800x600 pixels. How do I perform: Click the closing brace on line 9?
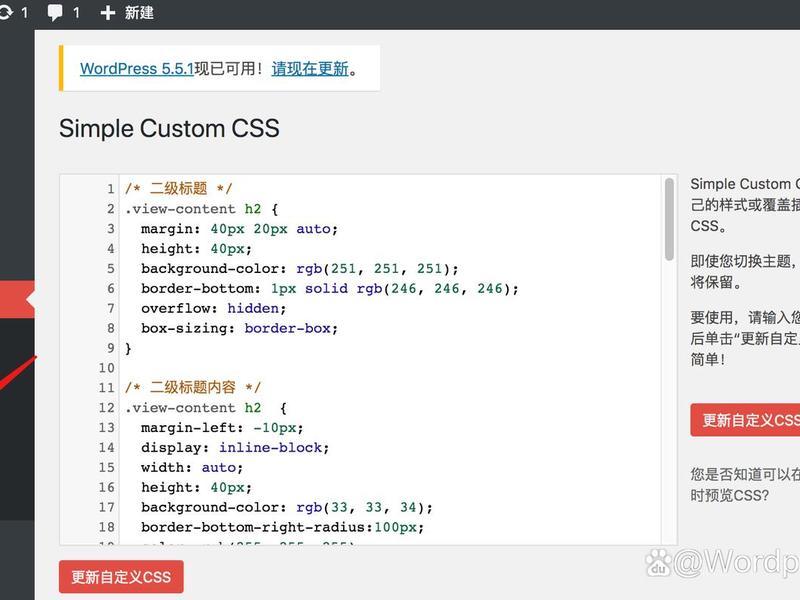pyautogui.click(x=128, y=348)
